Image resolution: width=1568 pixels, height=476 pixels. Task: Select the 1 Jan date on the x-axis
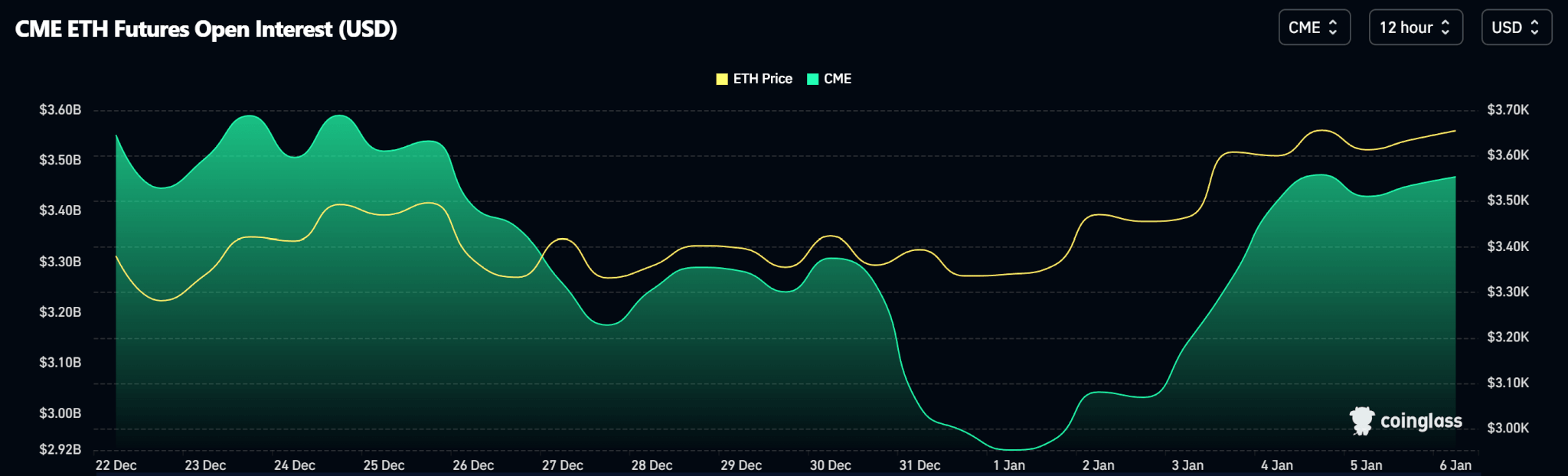tap(1009, 465)
